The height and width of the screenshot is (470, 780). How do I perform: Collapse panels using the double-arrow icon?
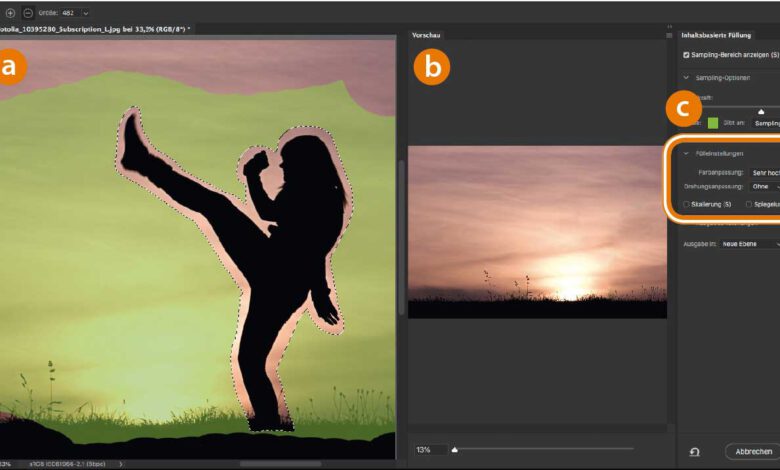click(x=670, y=27)
